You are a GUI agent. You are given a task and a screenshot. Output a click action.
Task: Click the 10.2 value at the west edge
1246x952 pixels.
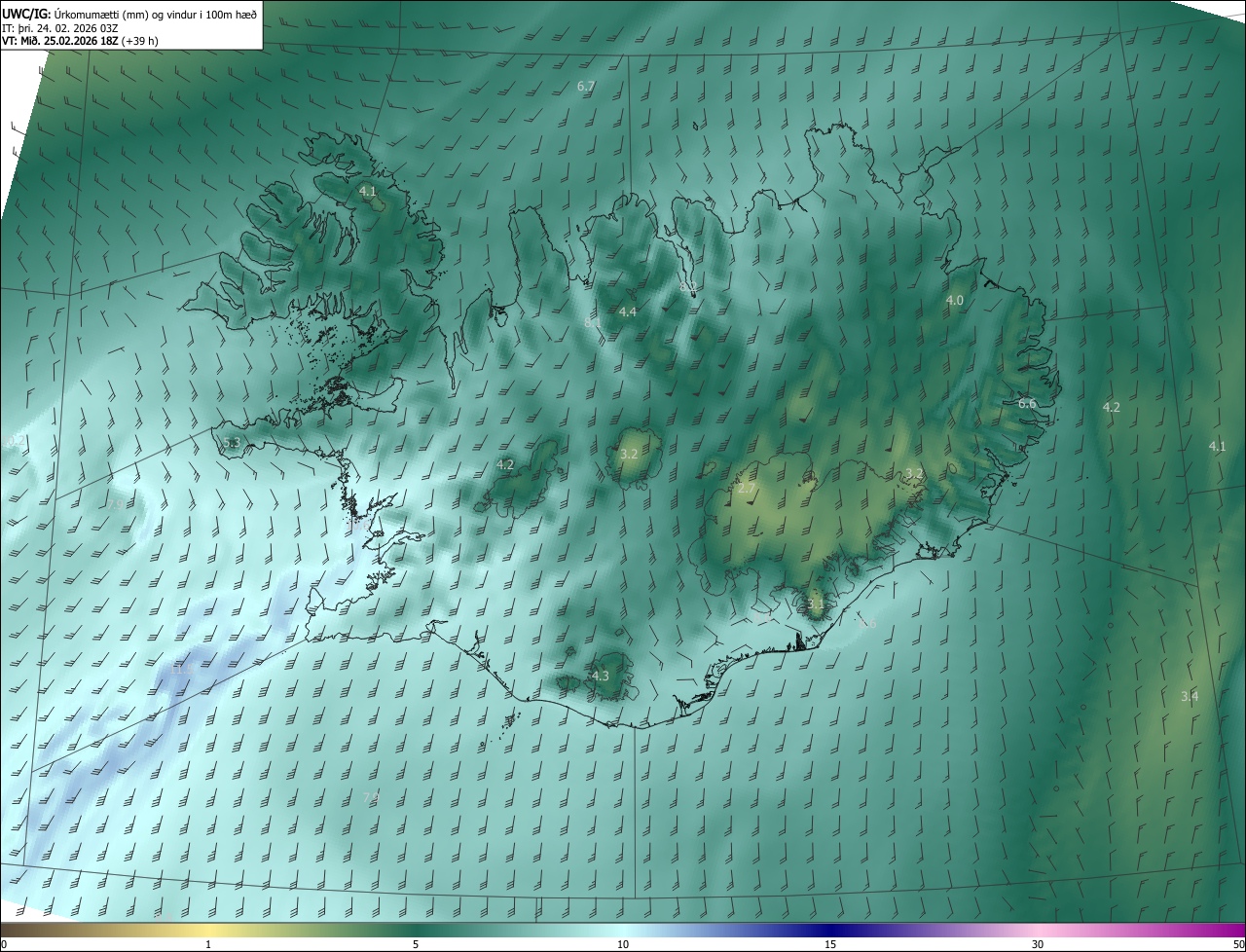[15, 441]
